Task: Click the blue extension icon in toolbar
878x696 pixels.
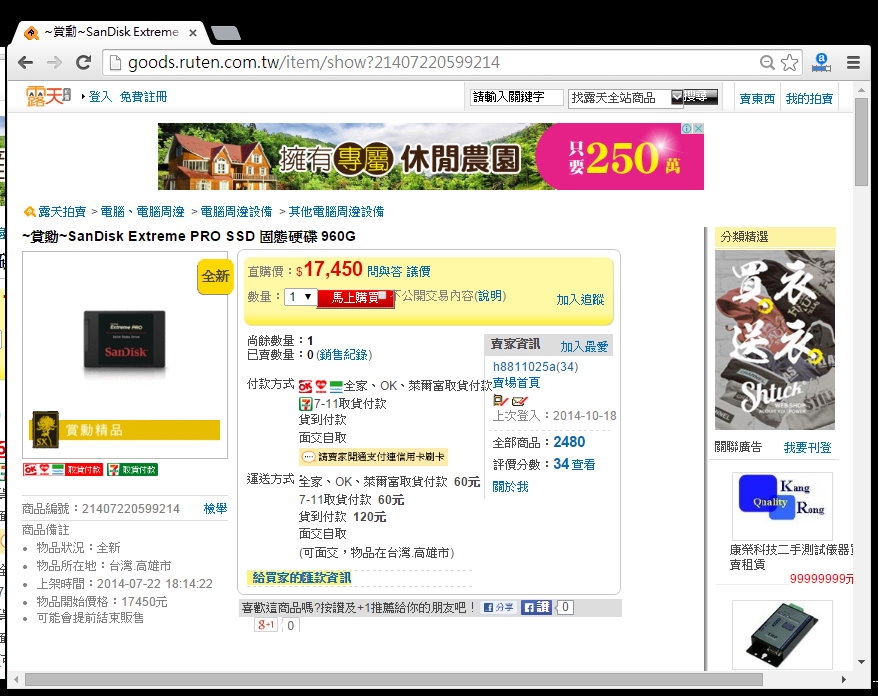Action: [x=821, y=62]
